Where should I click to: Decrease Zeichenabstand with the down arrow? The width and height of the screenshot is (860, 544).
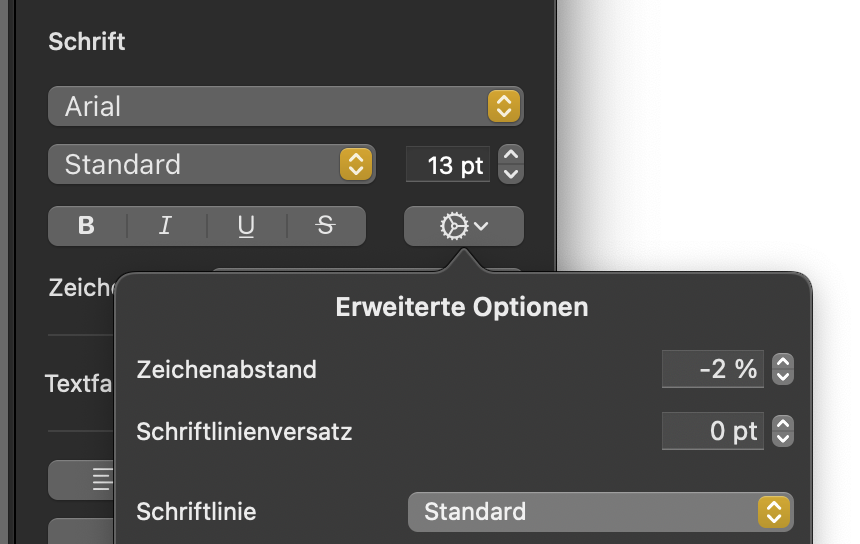[x=783, y=377]
